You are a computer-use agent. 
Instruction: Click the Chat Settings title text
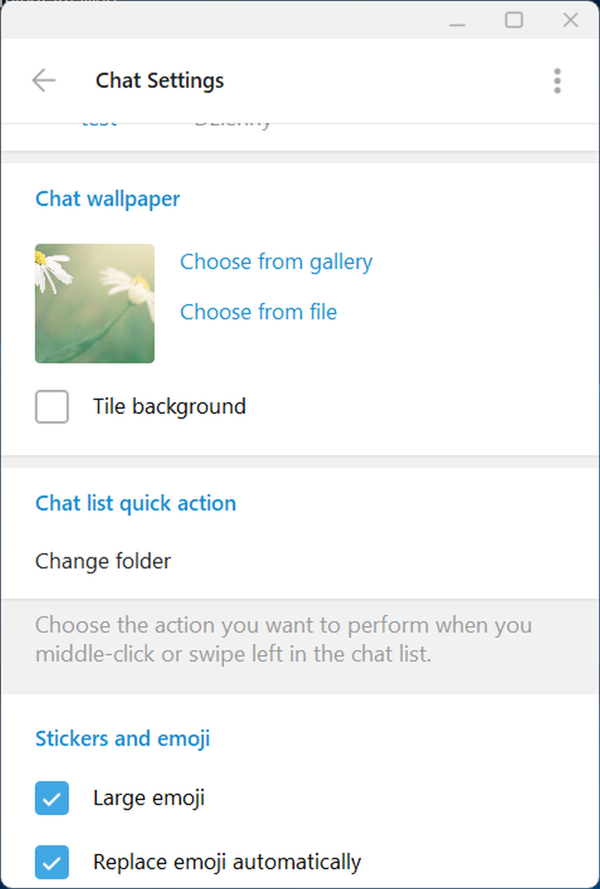pyautogui.click(x=160, y=81)
